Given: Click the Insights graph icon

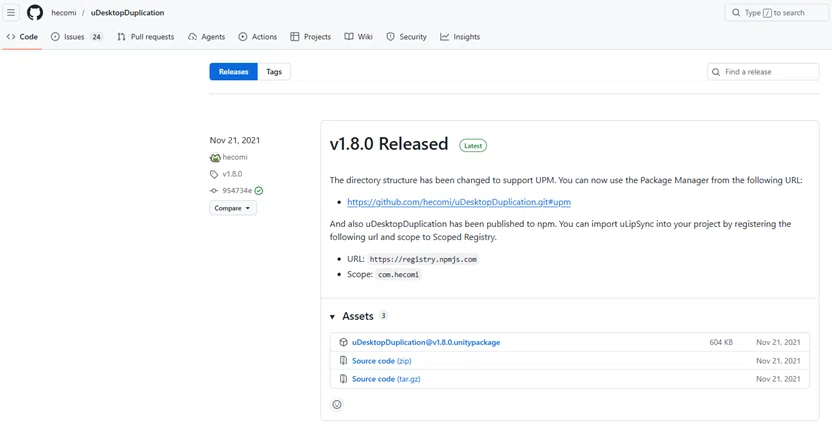Looking at the screenshot, I should point(445,37).
